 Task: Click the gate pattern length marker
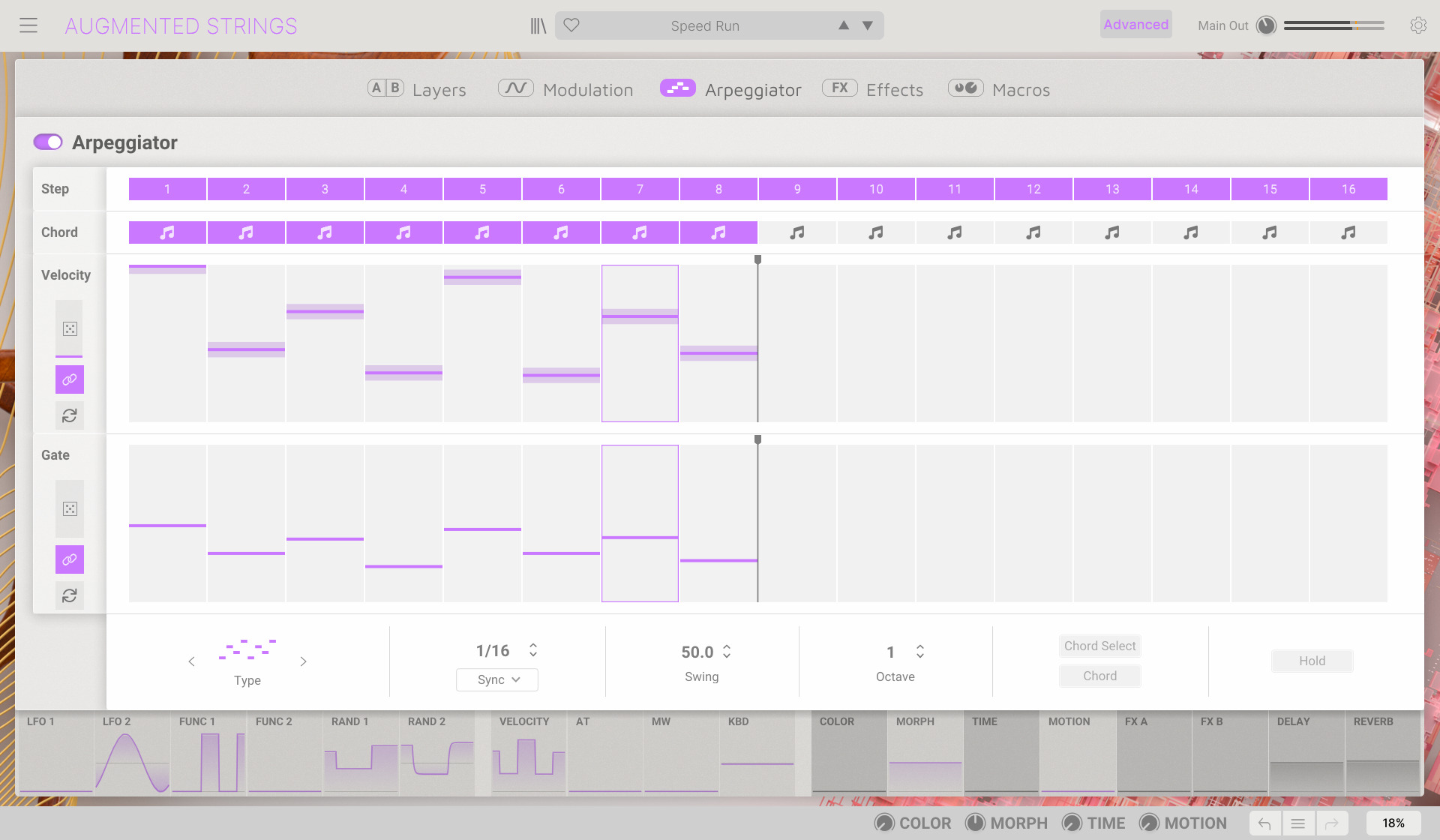[x=757, y=439]
